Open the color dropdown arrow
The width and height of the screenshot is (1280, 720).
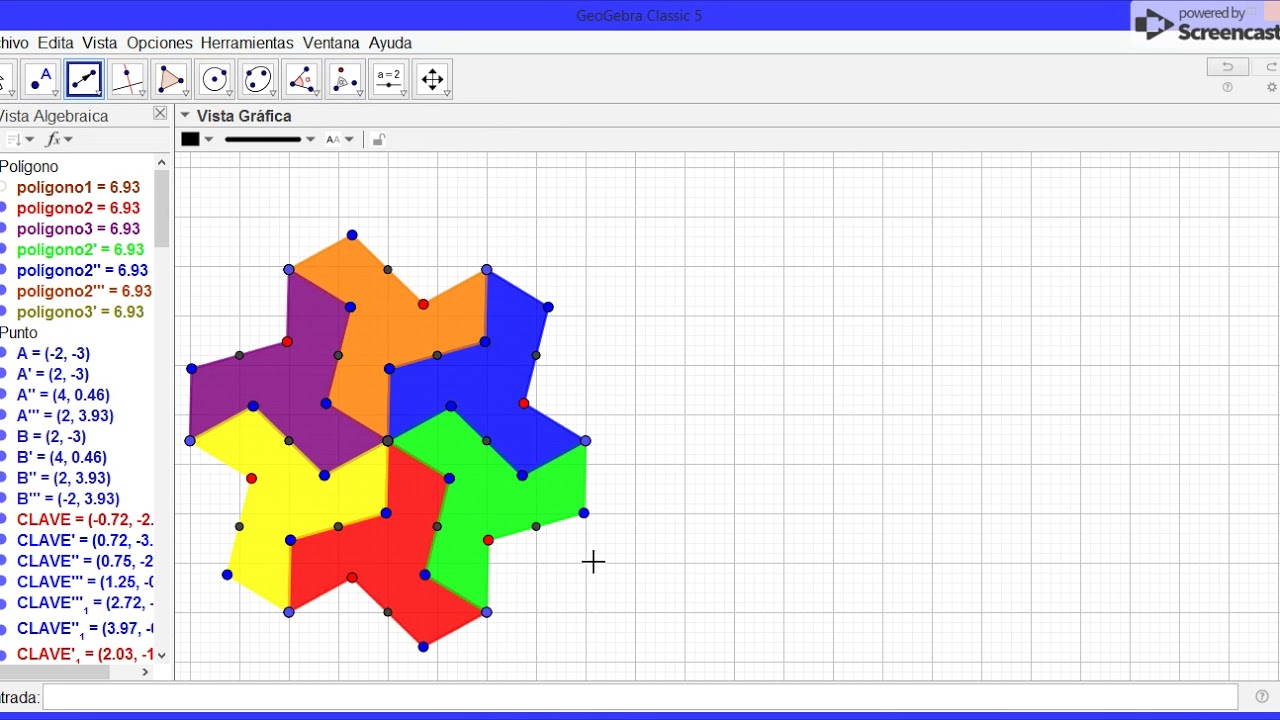[x=209, y=139]
